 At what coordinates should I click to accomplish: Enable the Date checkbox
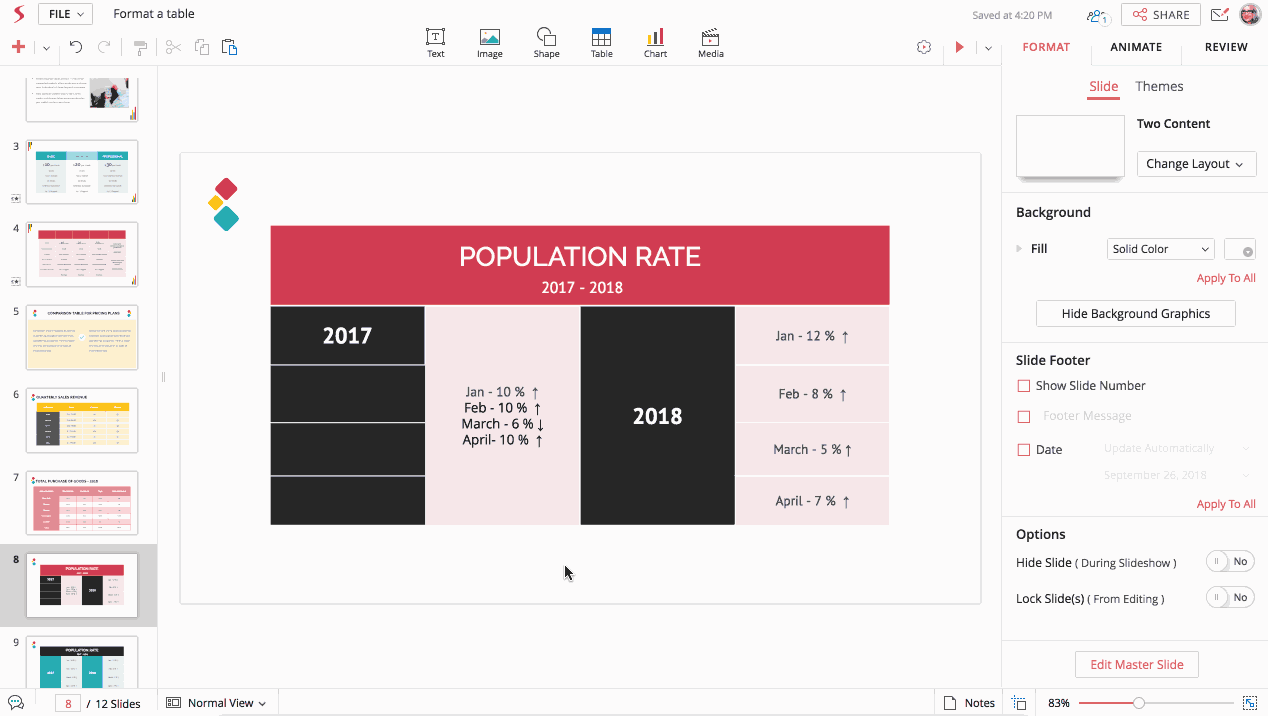click(x=1023, y=450)
